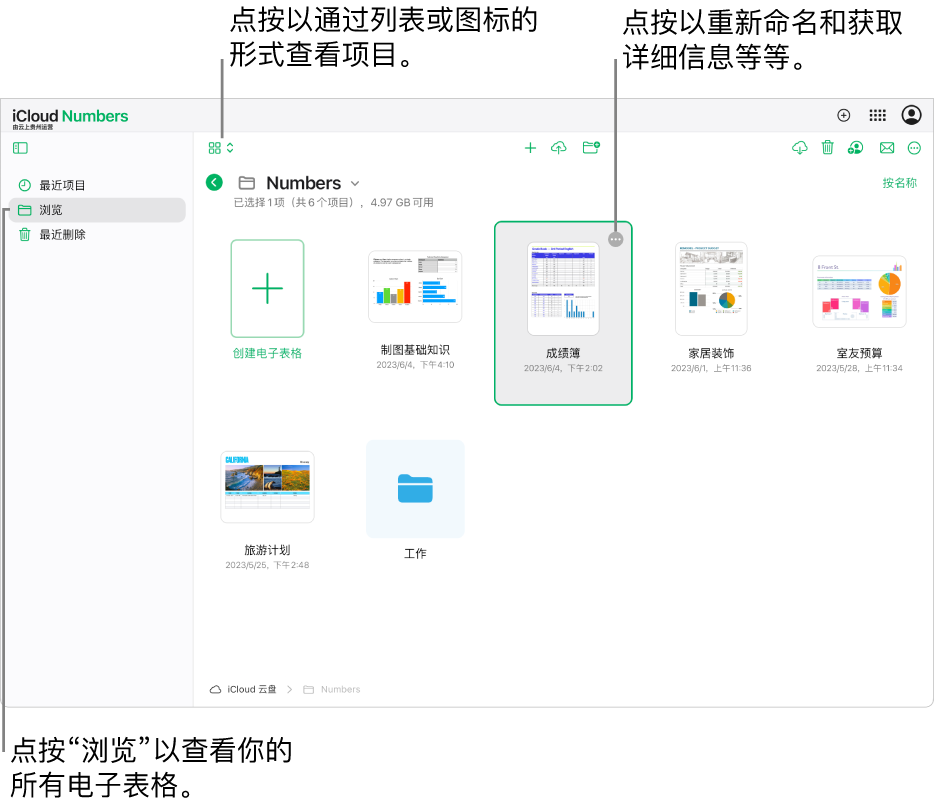Download the selected spreadsheet with the cloud icon
This screenshot has width=935, height=809.
click(799, 147)
